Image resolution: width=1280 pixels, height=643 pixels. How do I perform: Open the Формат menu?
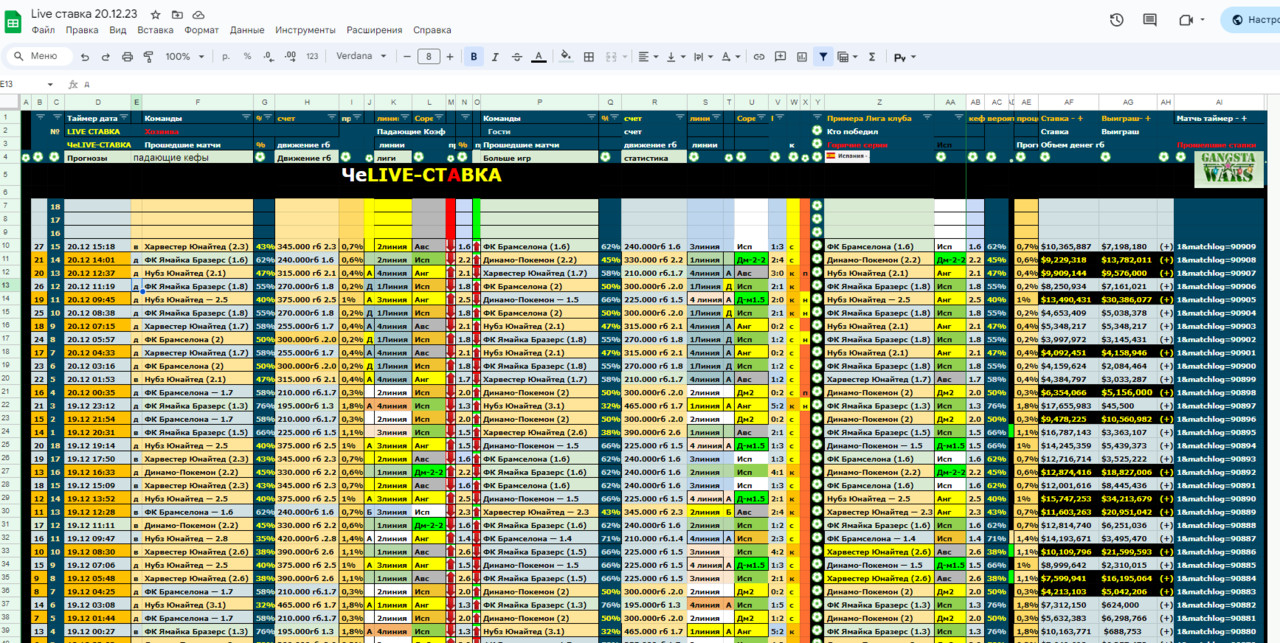(x=201, y=30)
